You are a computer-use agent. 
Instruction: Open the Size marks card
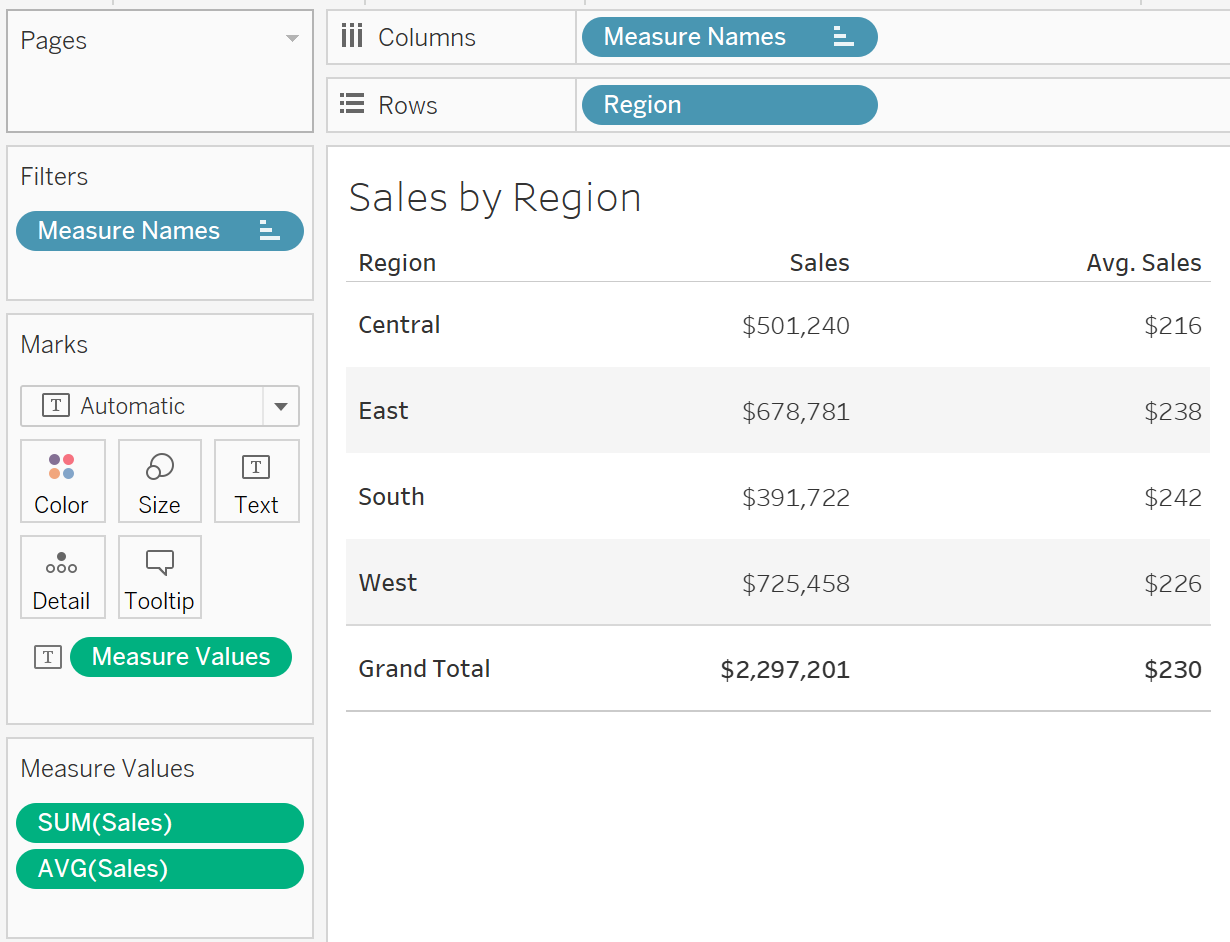tap(160, 481)
